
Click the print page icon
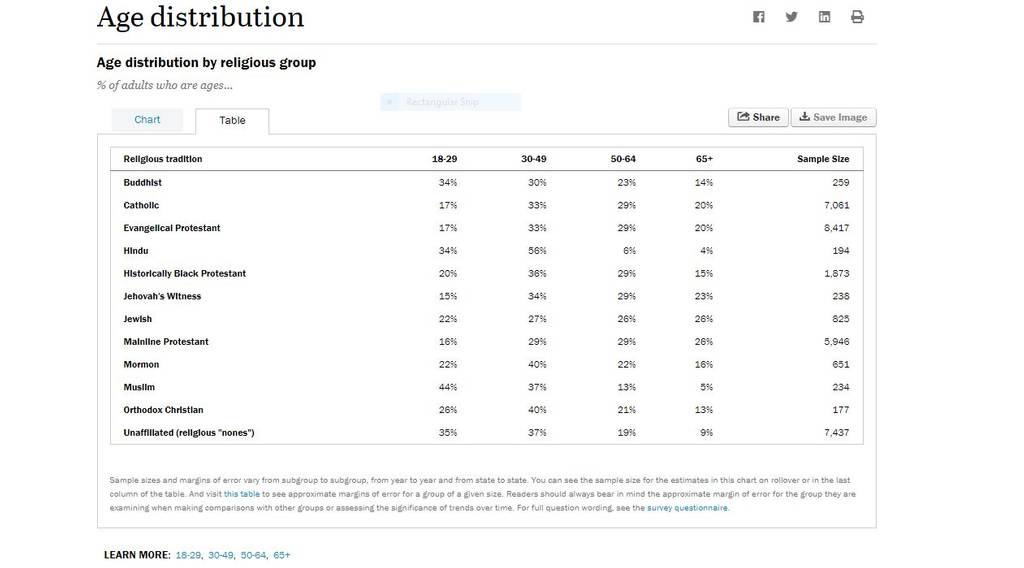(x=857, y=17)
